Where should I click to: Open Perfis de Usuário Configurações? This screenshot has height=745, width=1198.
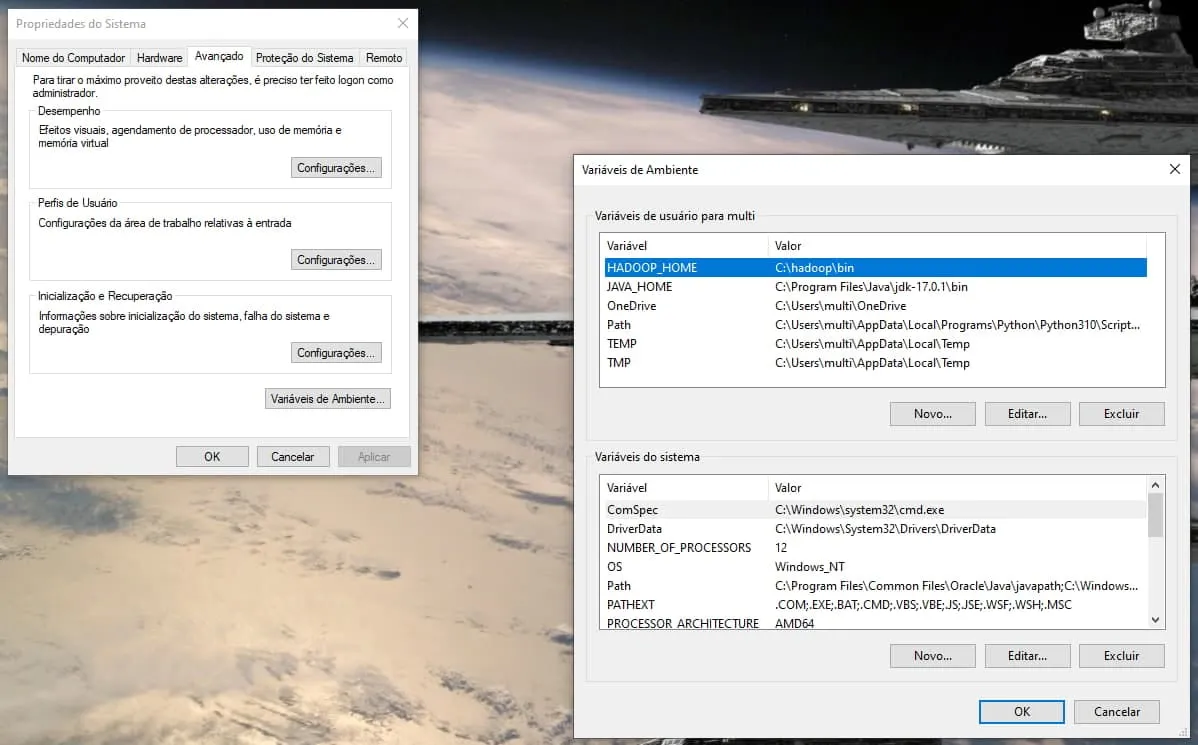tap(336, 260)
